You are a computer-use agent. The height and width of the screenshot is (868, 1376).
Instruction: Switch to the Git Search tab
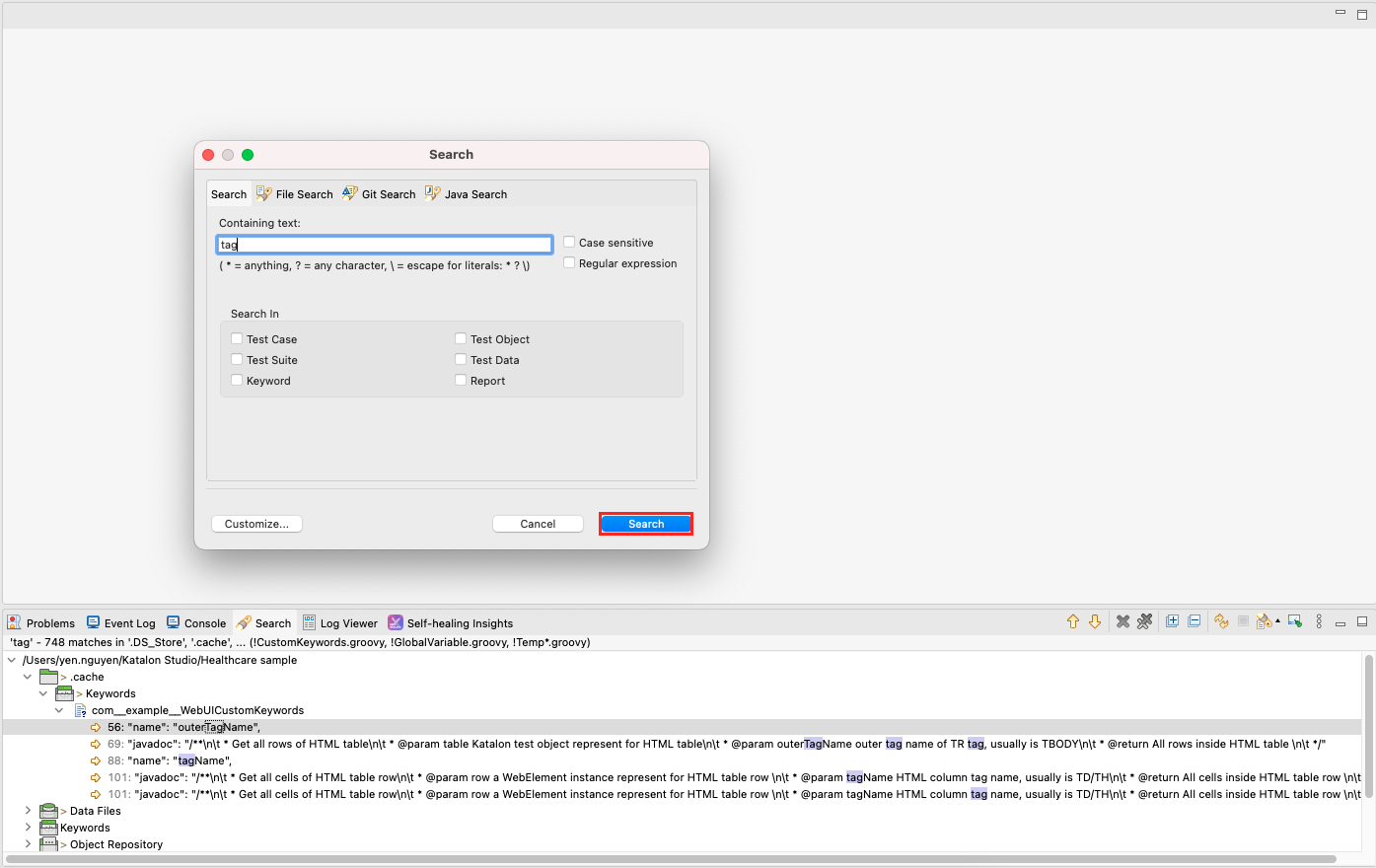click(379, 194)
